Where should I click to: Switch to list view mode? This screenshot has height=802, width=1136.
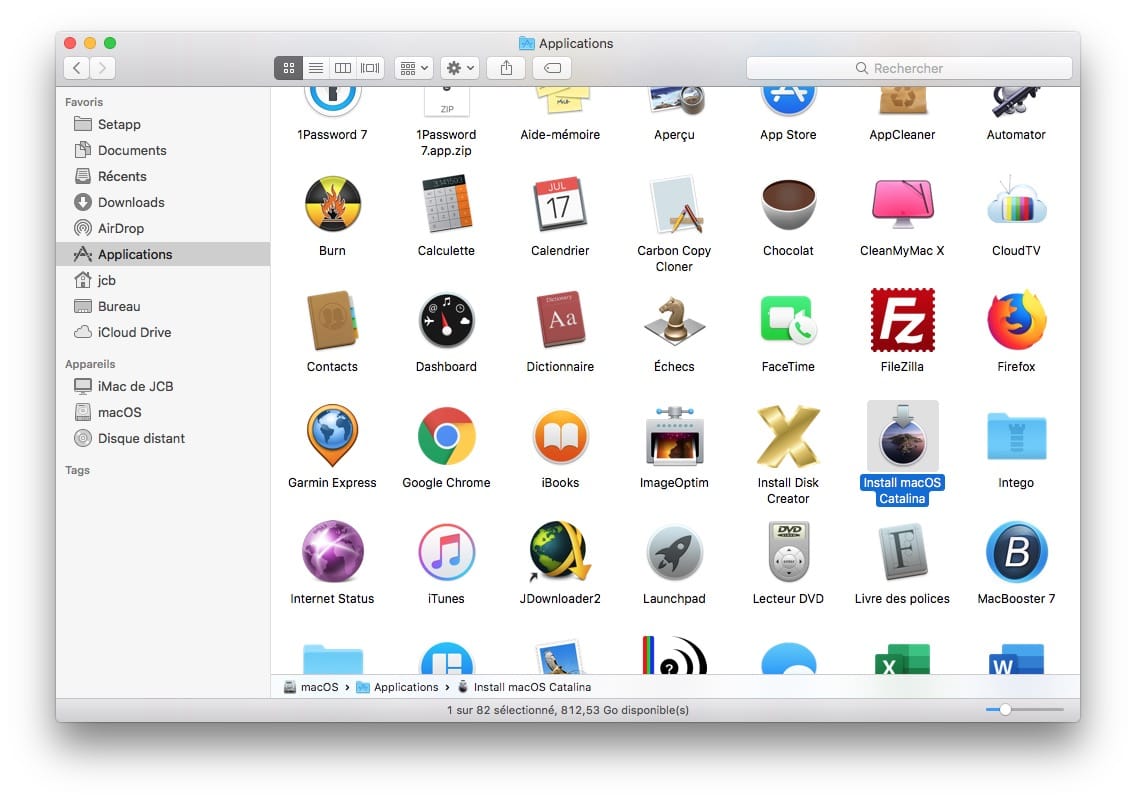tap(316, 68)
